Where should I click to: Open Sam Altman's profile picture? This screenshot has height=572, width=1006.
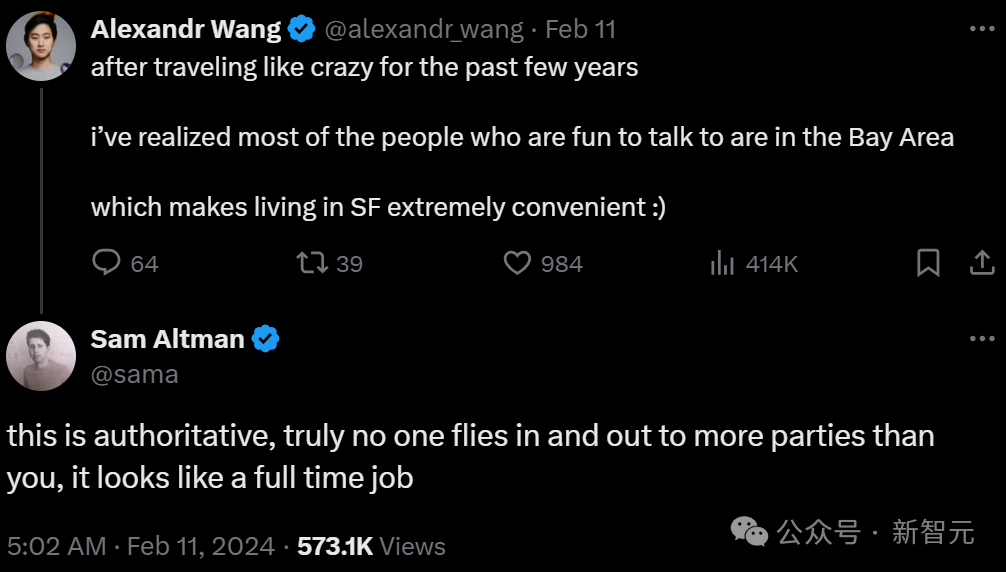pos(41,356)
